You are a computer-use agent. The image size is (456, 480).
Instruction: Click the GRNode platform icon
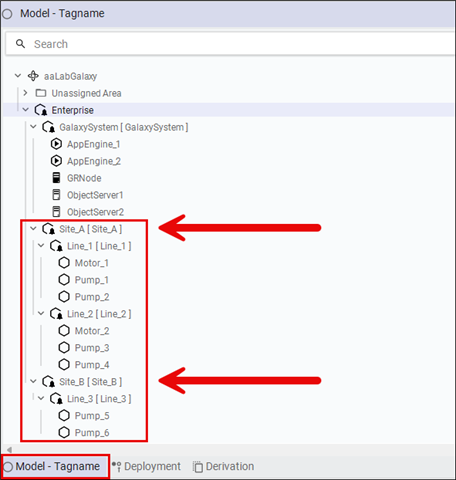tap(56, 178)
